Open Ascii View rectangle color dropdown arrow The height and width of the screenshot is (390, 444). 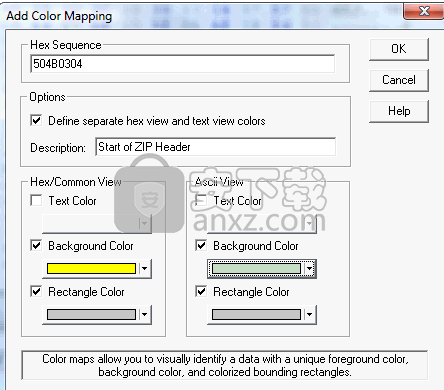click(309, 314)
